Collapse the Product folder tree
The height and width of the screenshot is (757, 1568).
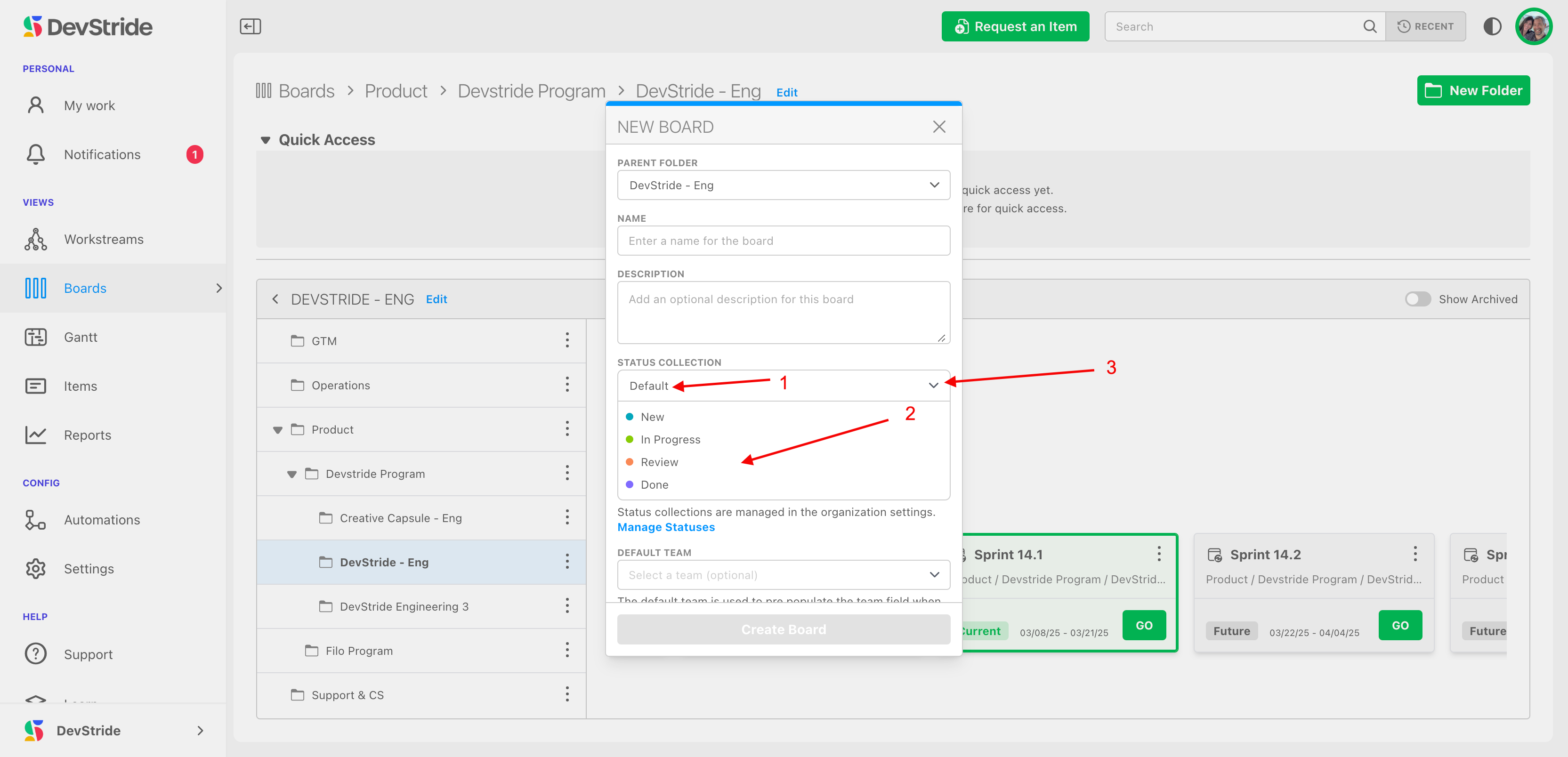[277, 430]
